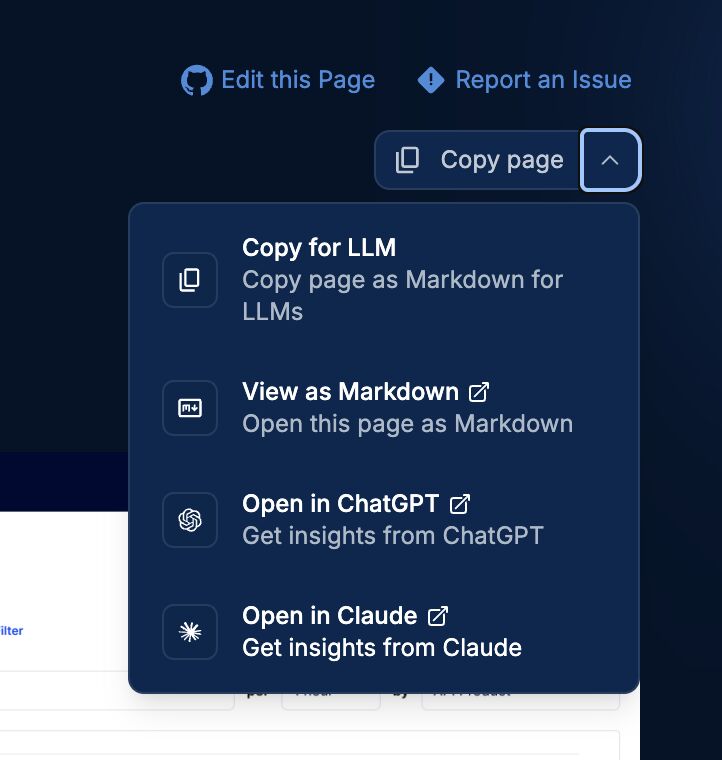
Task: Click the warning diamond icon by Report an Issue
Action: 431,80
